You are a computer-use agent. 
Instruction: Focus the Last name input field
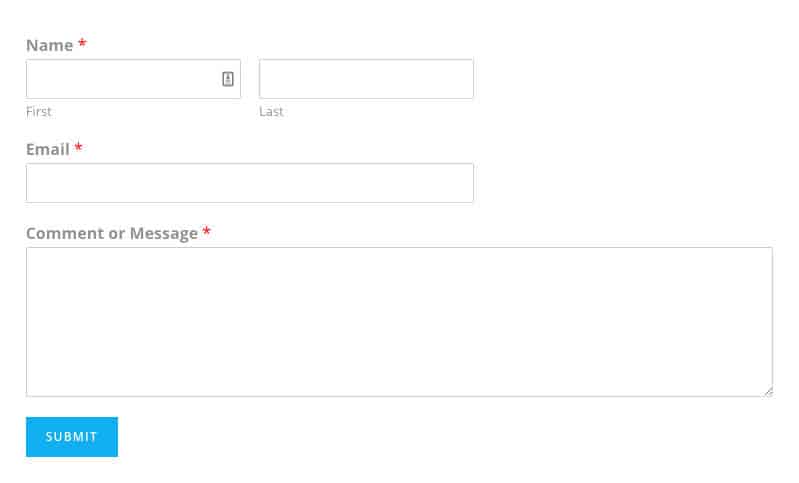pyautogui.click(x=366, y=79)
